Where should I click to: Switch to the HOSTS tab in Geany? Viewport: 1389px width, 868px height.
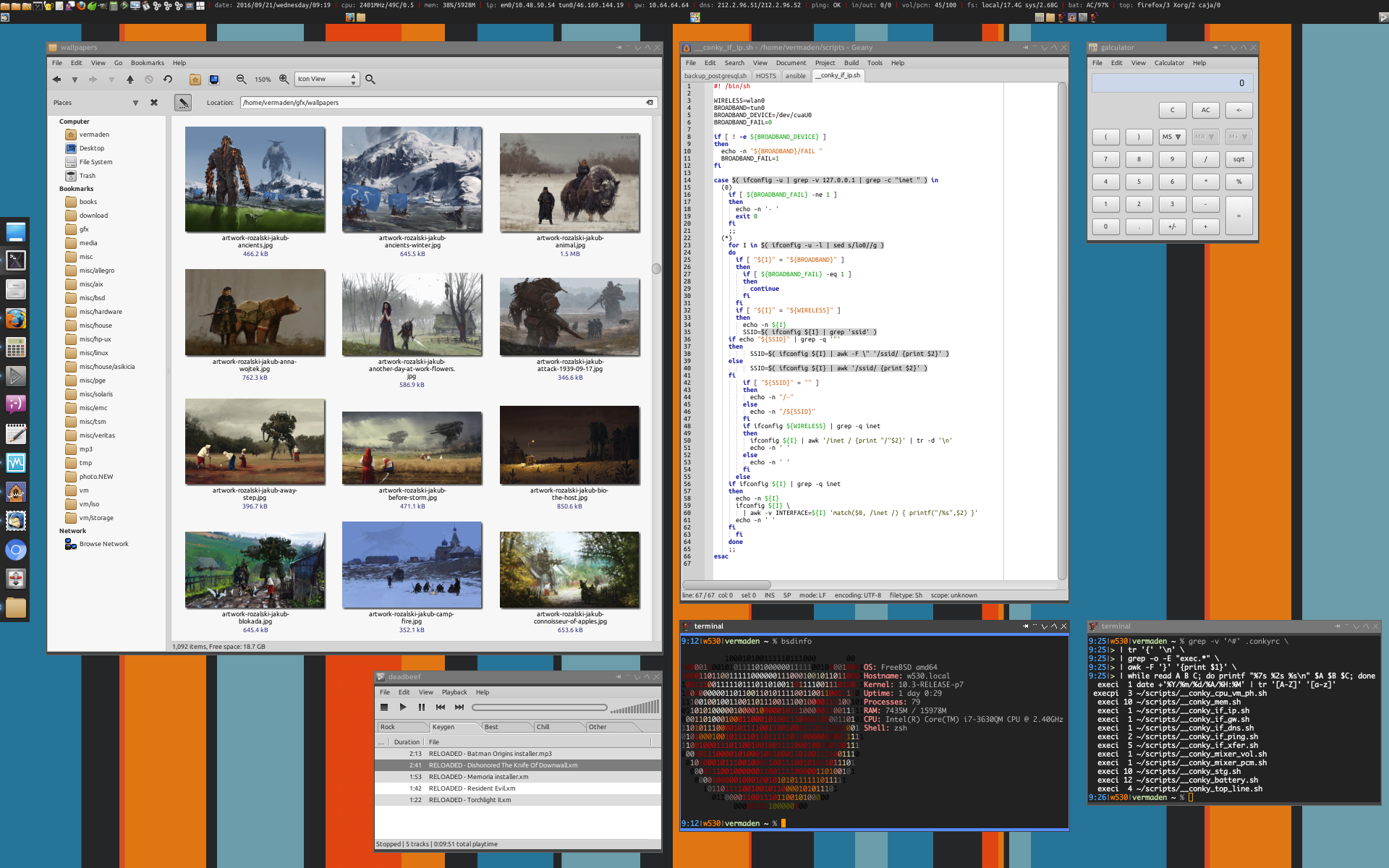tap(765, 76)
